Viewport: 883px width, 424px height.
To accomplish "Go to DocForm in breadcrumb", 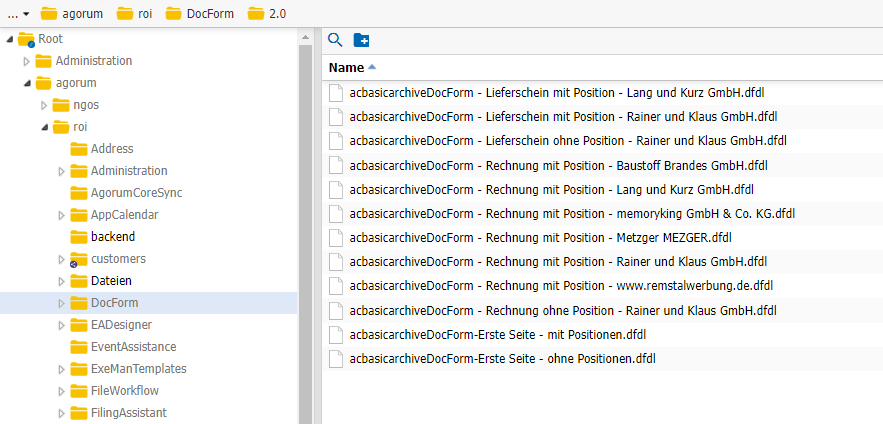I will pyautogui.click(x=200, y=14).
